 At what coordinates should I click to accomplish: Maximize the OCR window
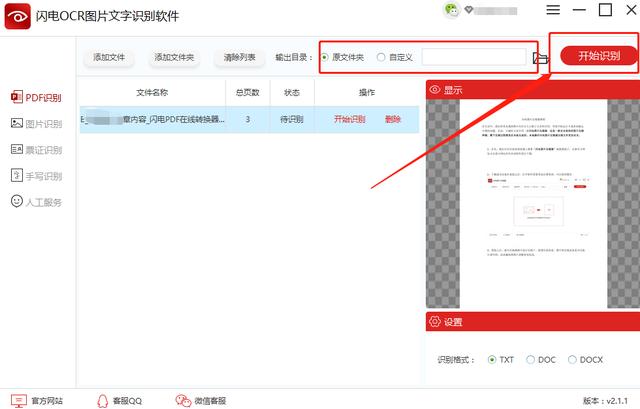(x=605, y=10)
